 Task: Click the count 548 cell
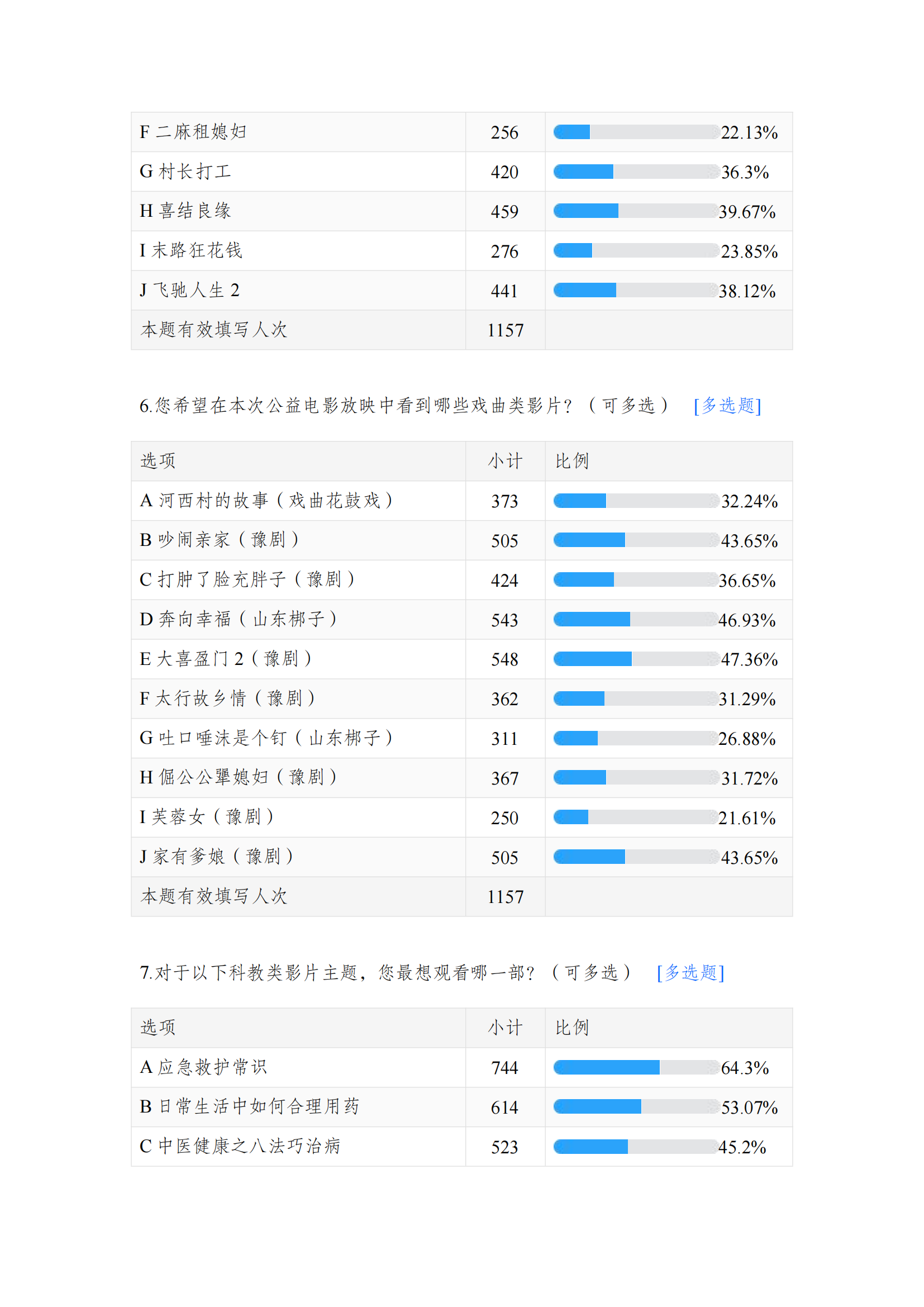[504, 659]
